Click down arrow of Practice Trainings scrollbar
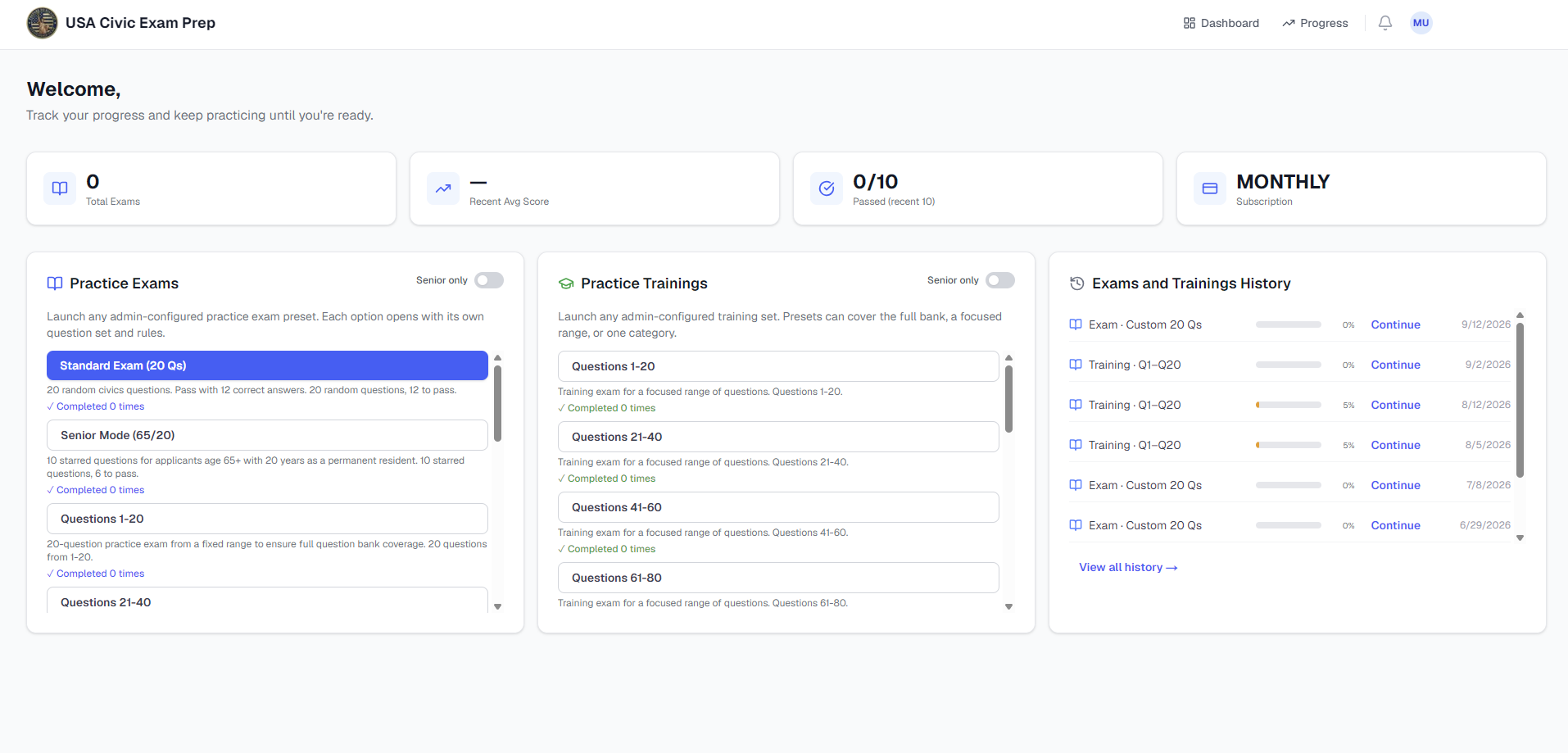The height and width of the screenshot is (753, 1568). [1008, 607]
